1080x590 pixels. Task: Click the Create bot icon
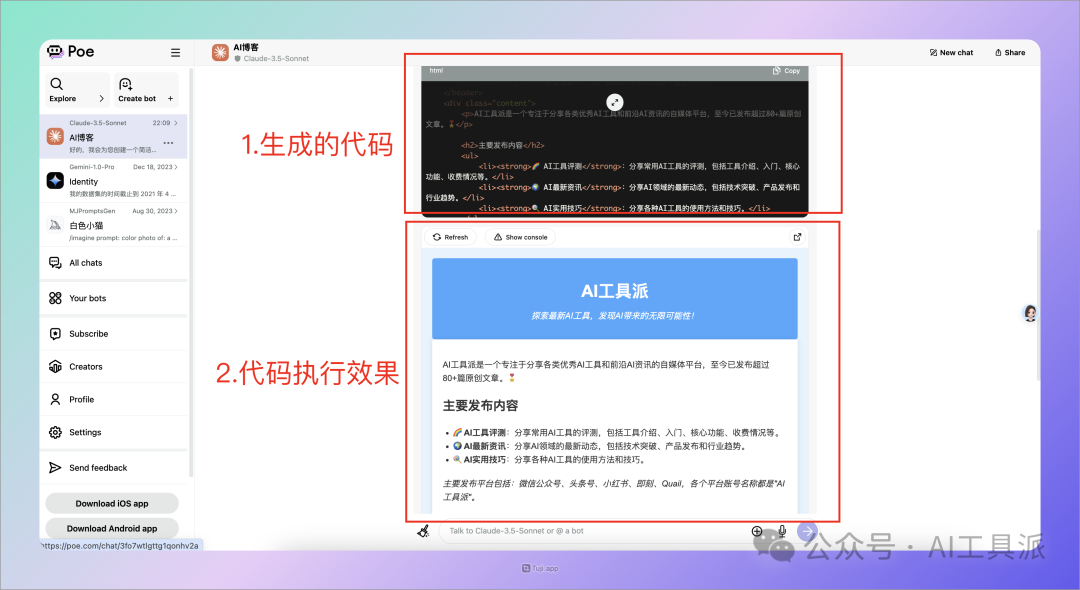click(x=125, y=84)
